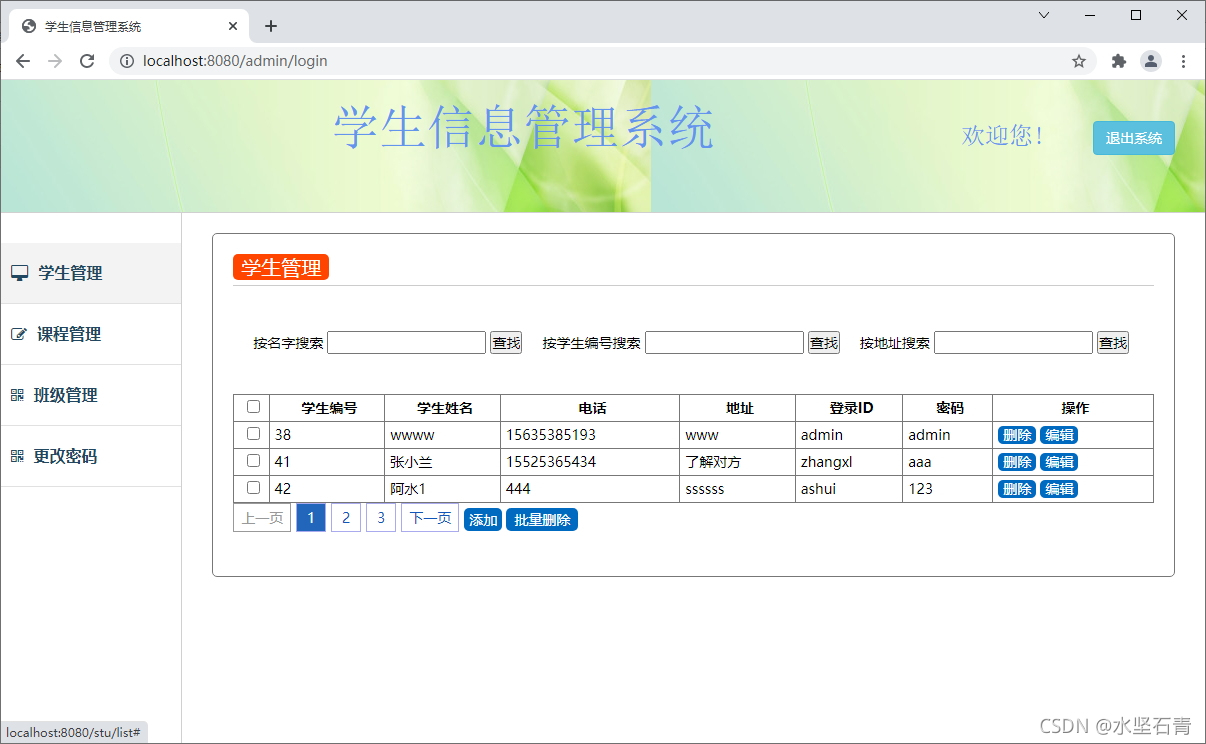Focus the 按地址搜索 input field
This screenshot has height=744, width=1206.
pos(1014,343)
